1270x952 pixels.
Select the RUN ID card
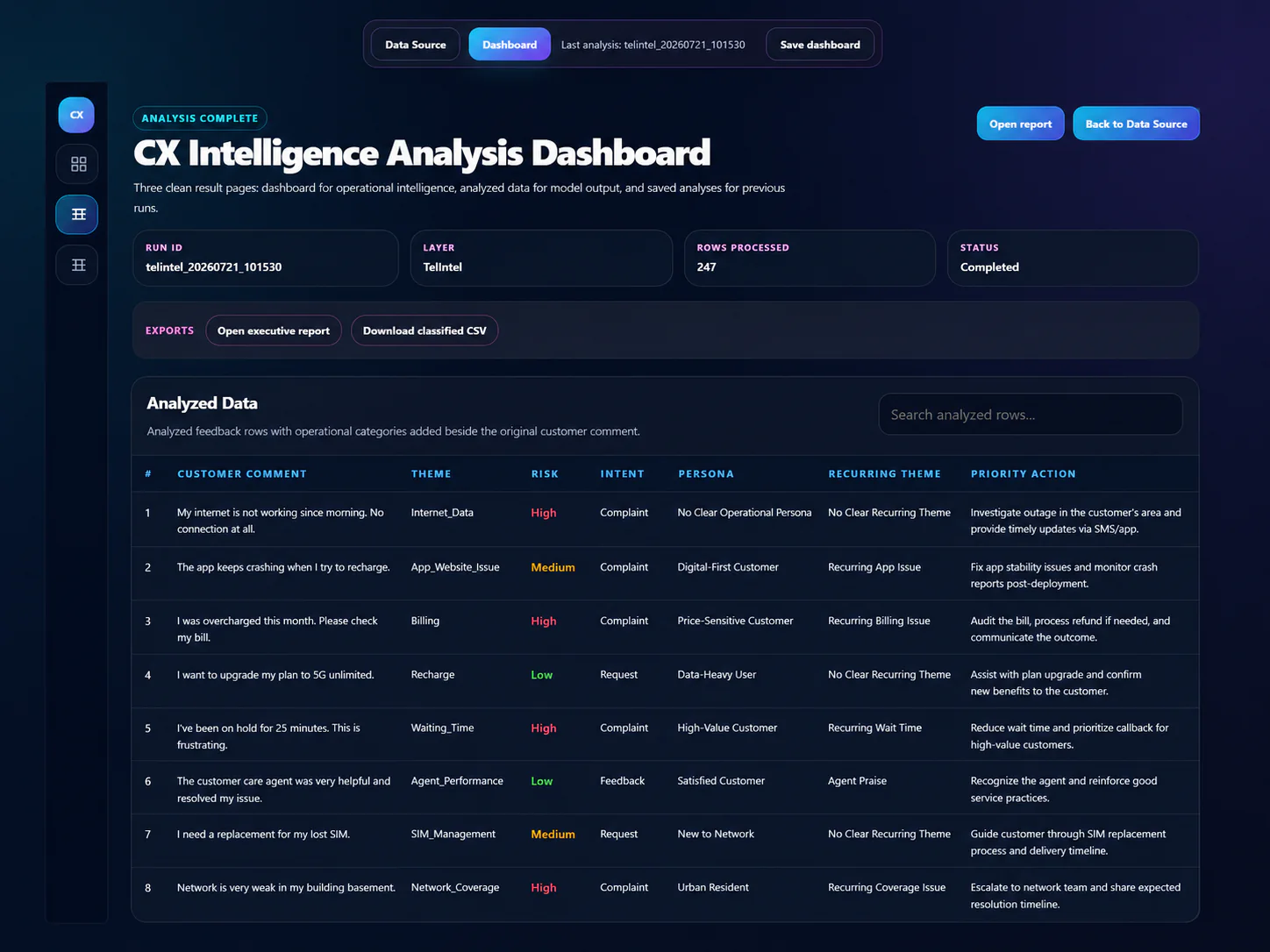pos(266,258)
